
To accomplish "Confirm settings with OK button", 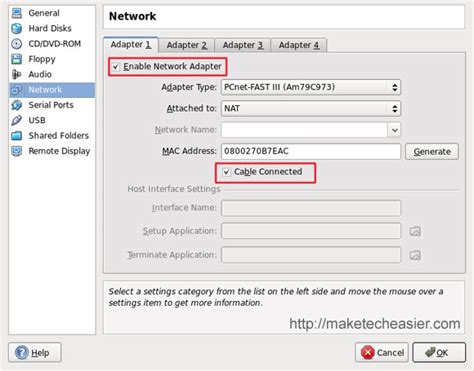I will click(439, 352).
